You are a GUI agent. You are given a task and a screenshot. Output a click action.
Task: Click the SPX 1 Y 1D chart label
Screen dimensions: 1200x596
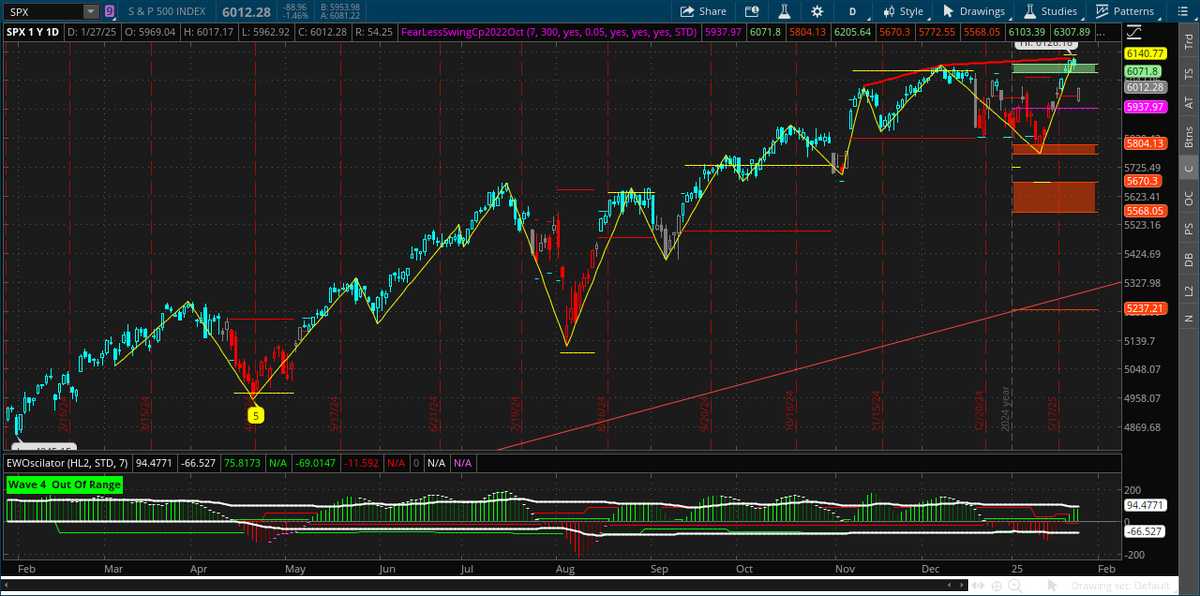pyautogui.click(x=35, y=32)
